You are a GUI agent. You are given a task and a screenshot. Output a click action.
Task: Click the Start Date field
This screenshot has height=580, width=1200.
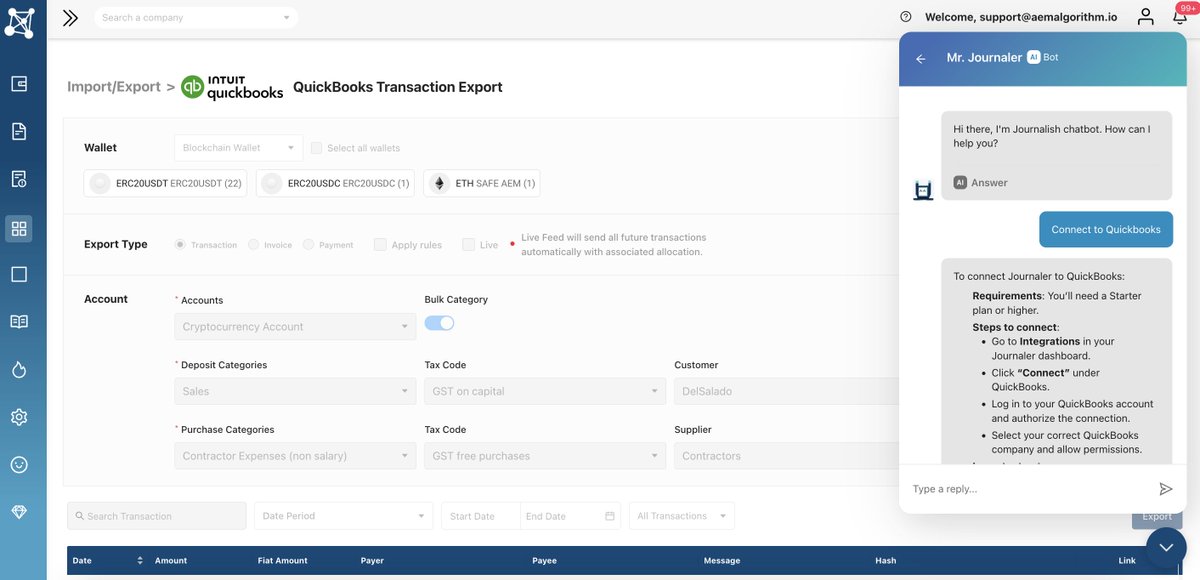pyautogui.click(x=481, y=516)
